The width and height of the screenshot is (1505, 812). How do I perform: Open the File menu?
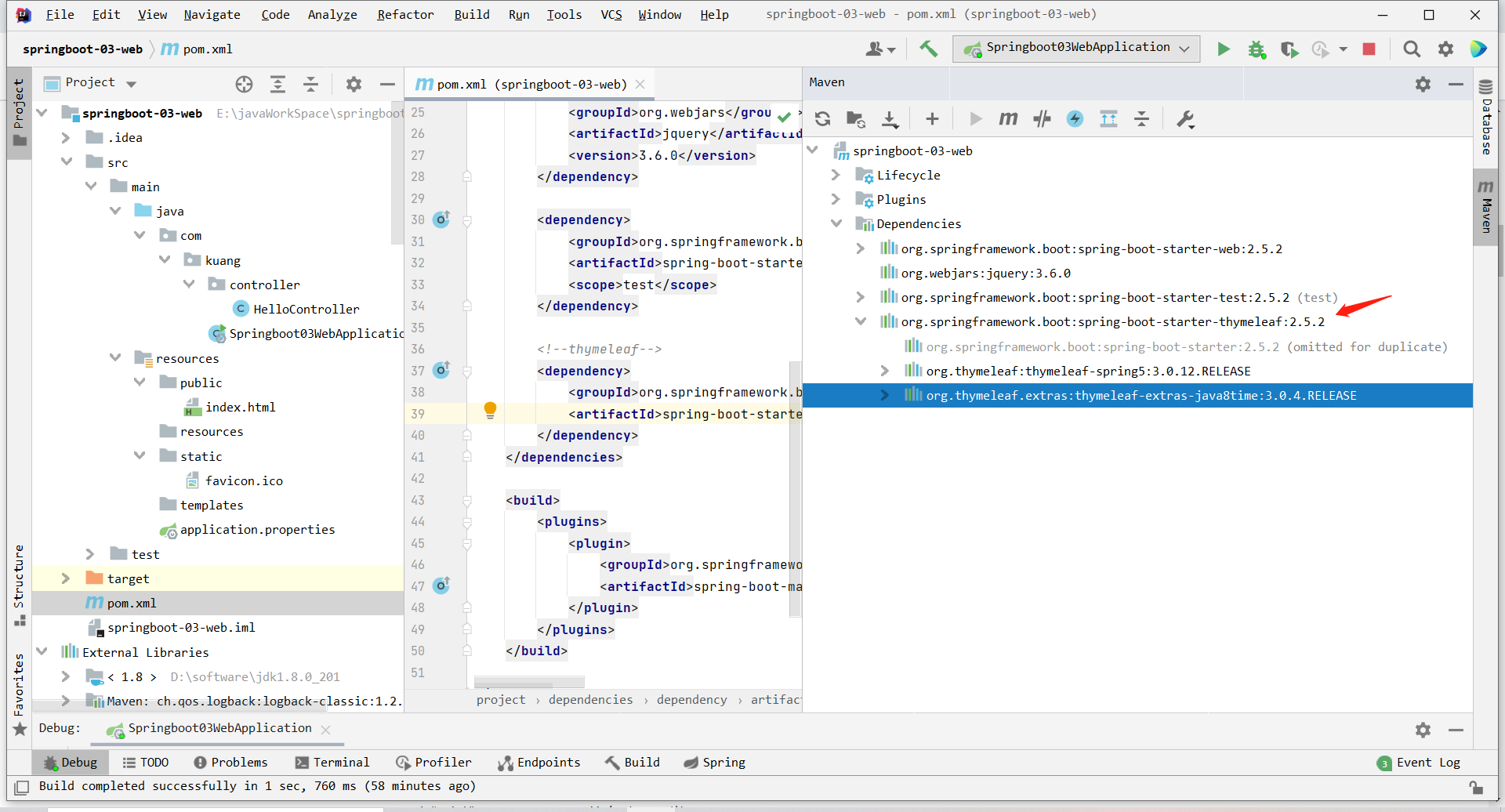pos(60,14)
